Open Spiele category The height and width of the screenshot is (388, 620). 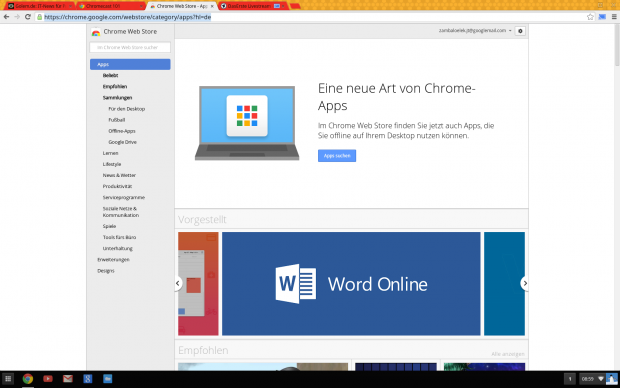point(109,226)
